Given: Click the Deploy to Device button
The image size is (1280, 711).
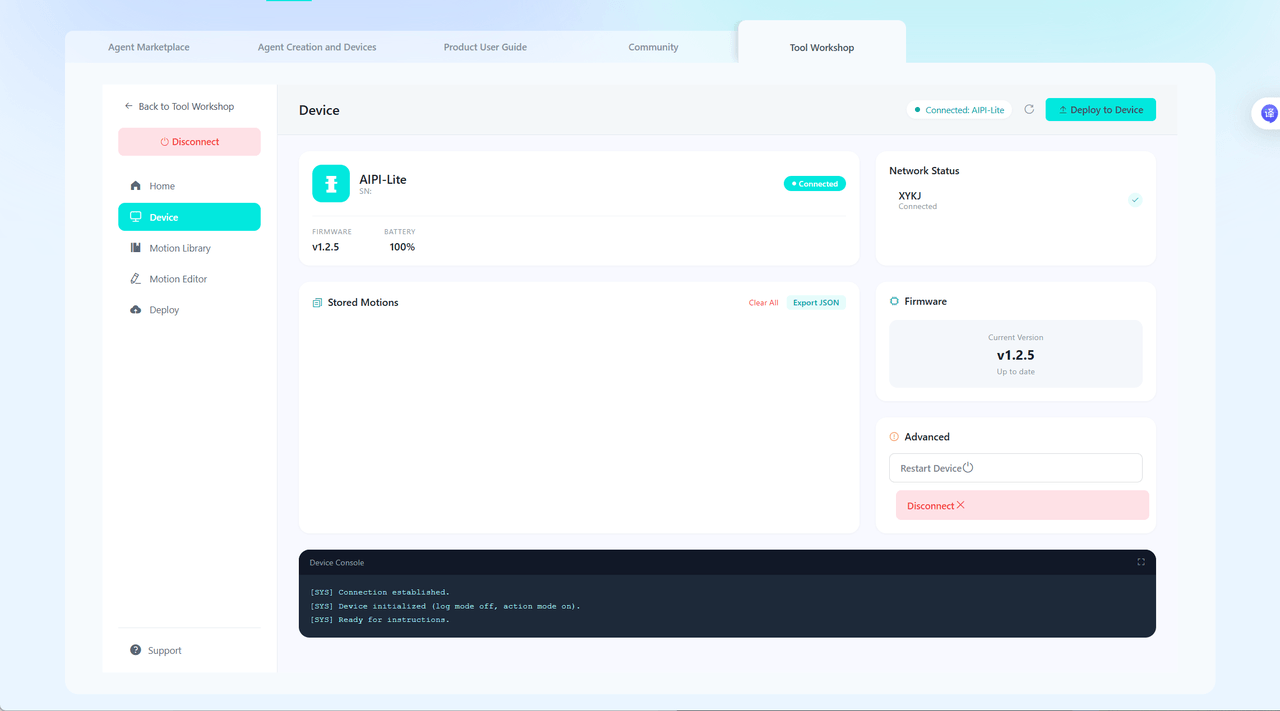Looking at the screenshot, I should tap(1100, 110).
